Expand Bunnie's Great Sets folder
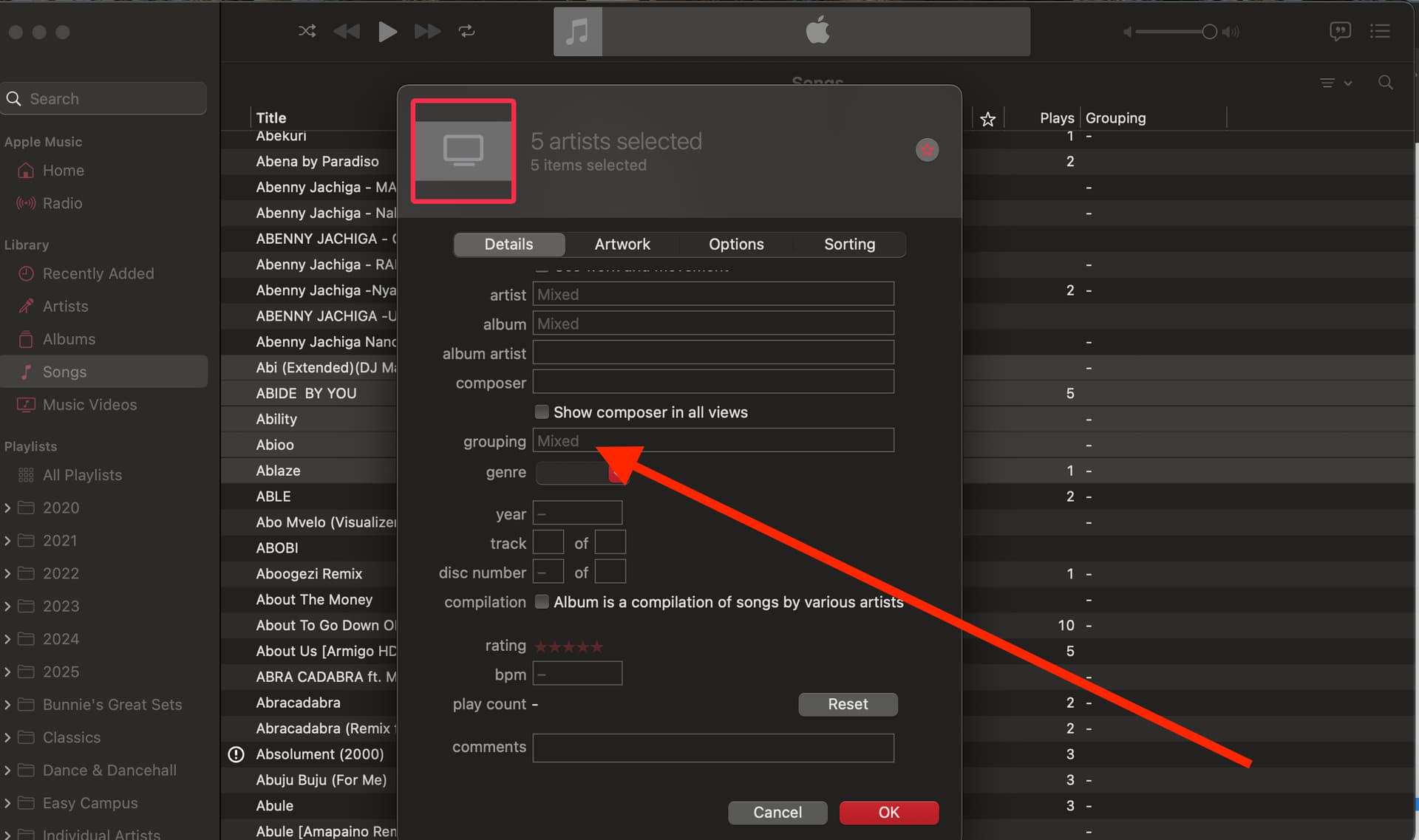The image size is (1419, 840). (x=7, y=705)
